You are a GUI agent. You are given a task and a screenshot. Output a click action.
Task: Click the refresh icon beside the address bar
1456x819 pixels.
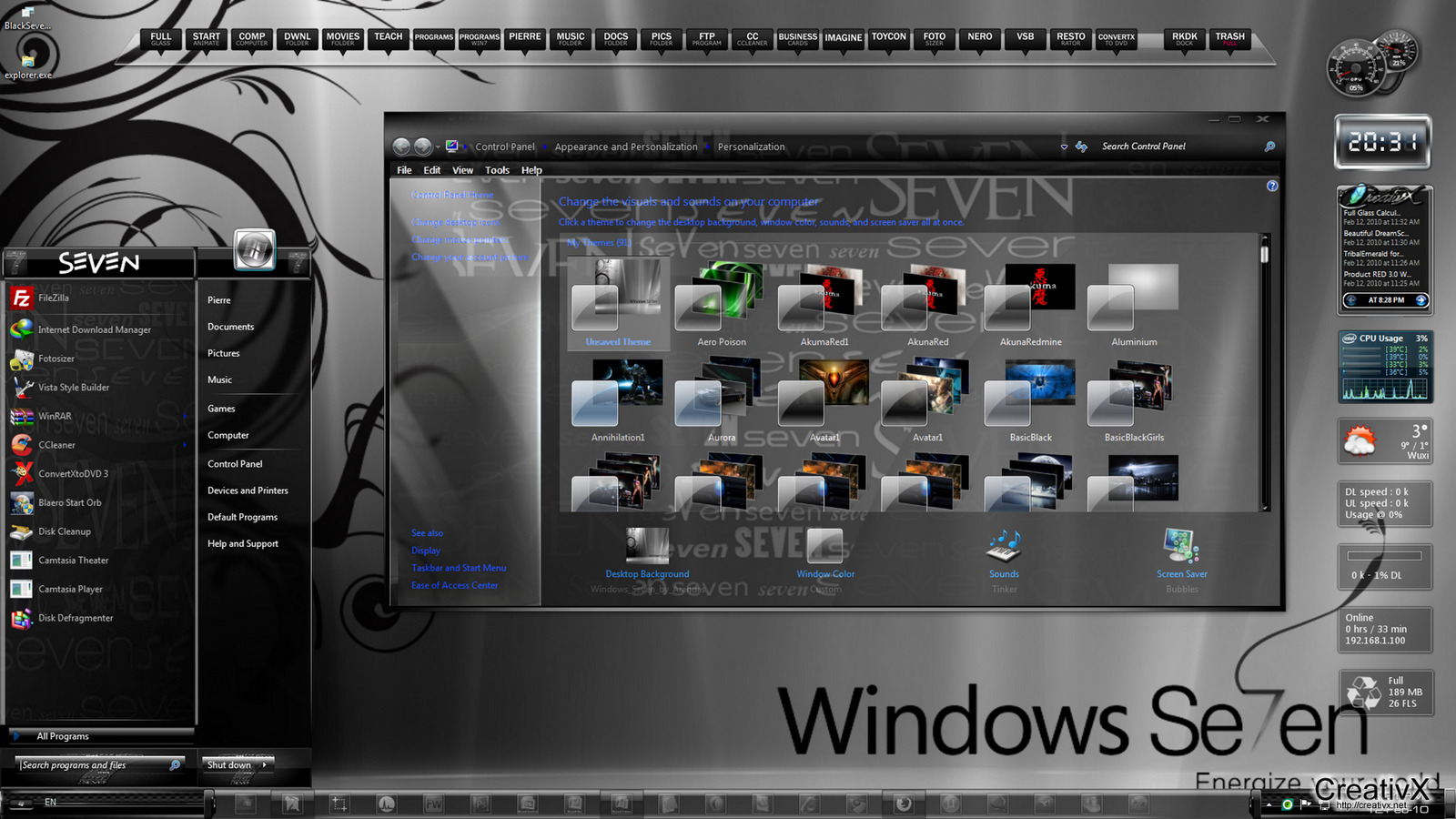(1081, 147)
